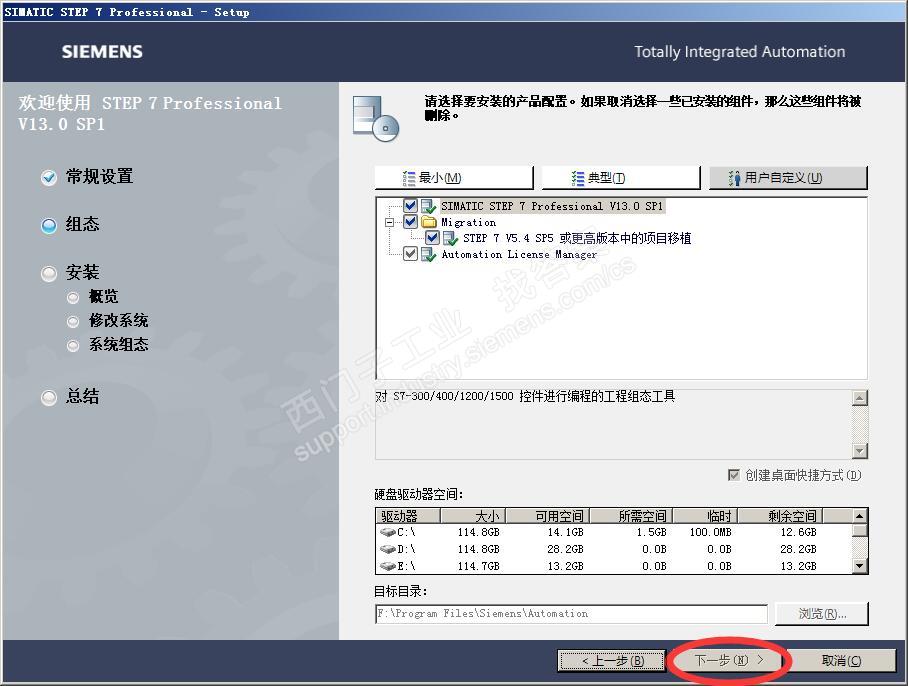Collapse the Migration tree node
This screenshot has width=908, height=686.
[x=390, y=222]
